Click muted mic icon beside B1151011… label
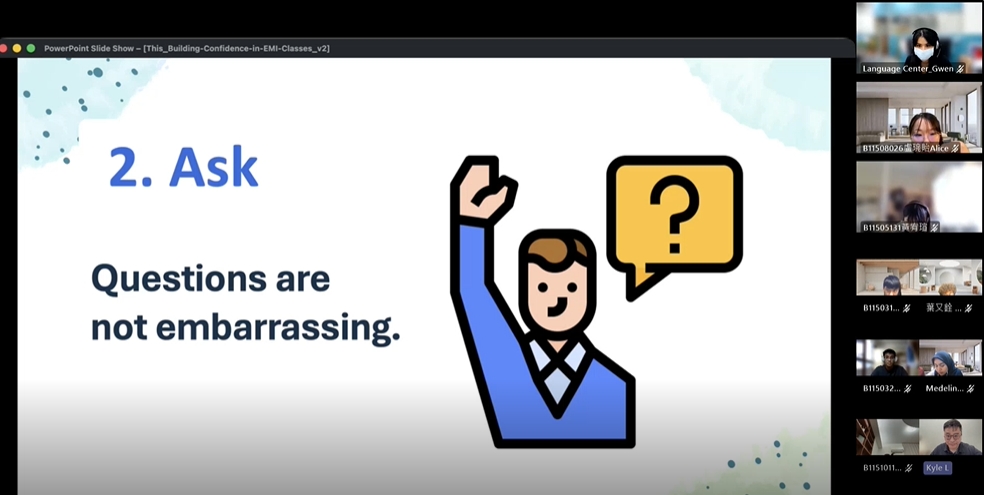The width and height of the screenshot is (984, 495). click(908, 468)
